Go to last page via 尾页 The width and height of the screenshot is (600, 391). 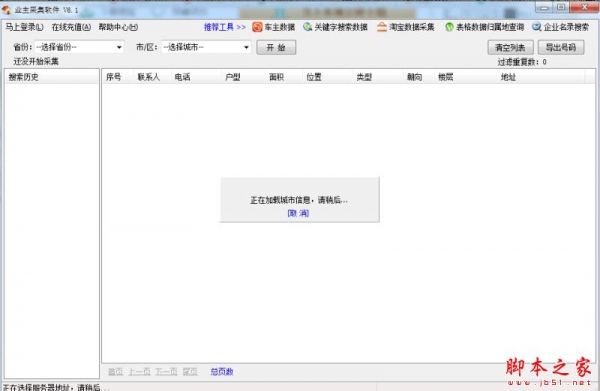click(190, 371)
